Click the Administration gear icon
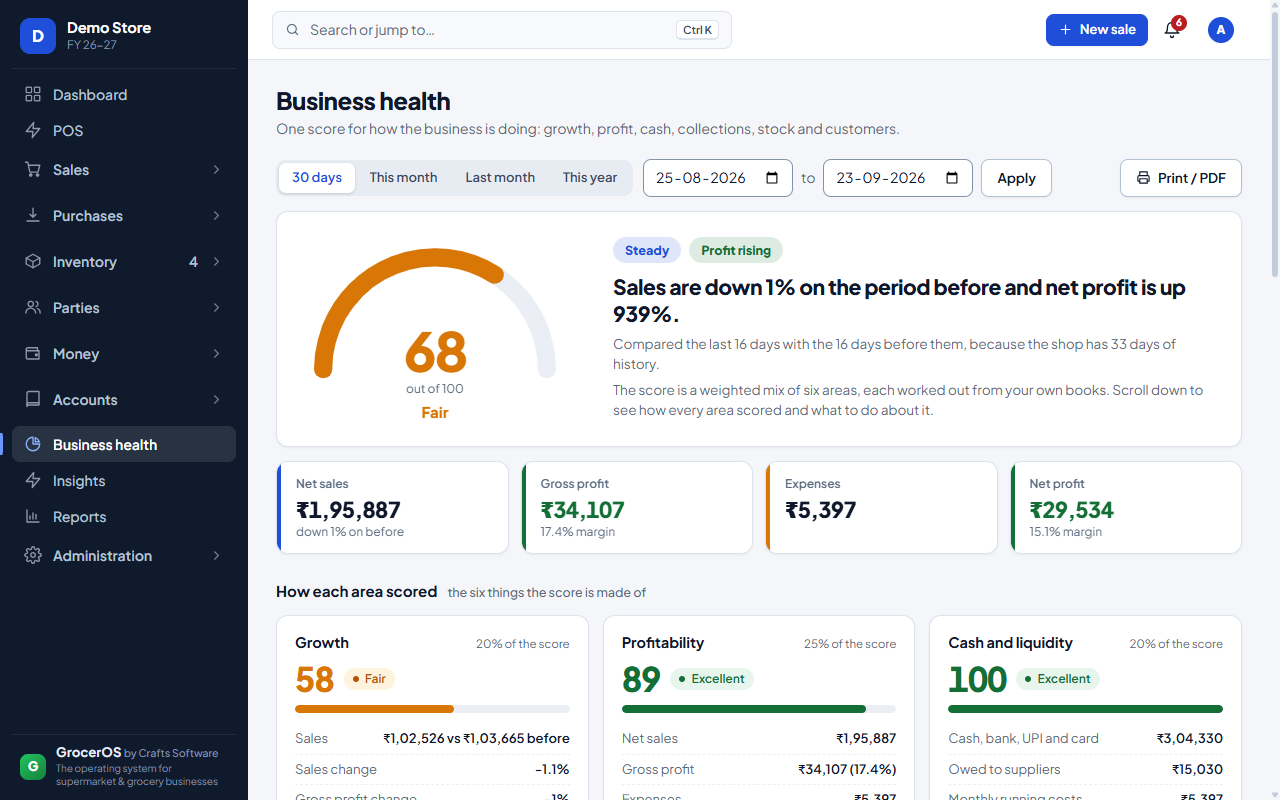Image resolution: width=1280 pixels, height=800 pixels. (33, 556)
